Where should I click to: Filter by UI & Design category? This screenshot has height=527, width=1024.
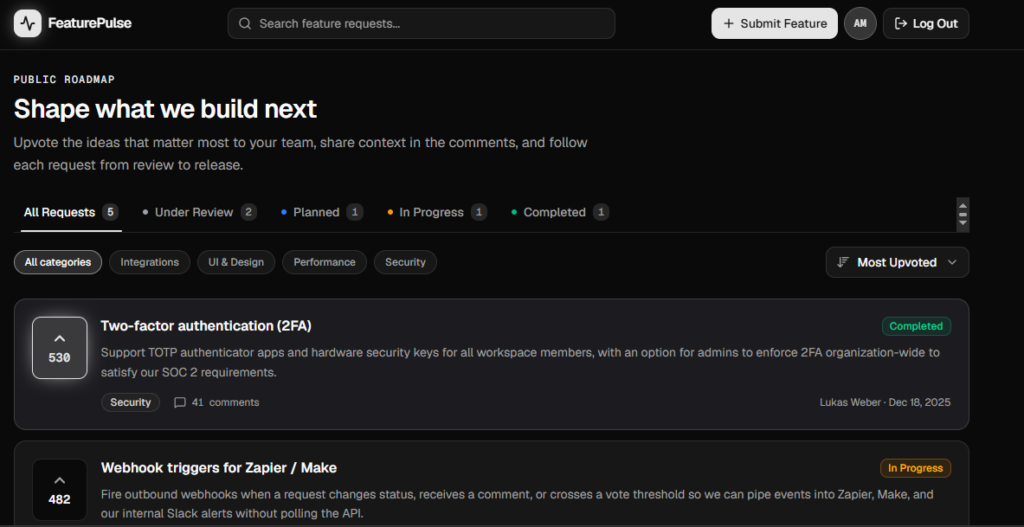(x=236, y=262)
